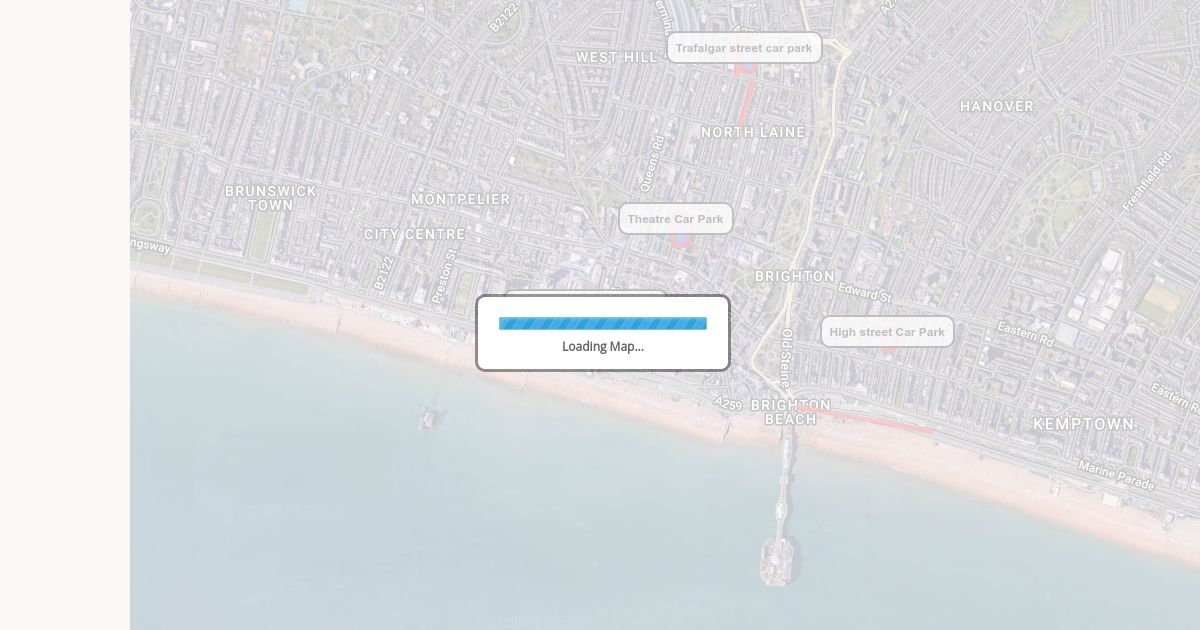Viewport: 1200px width, 630px height.
Task: Click the red marker under High street Car Park
Action: [x=889, y=351]
